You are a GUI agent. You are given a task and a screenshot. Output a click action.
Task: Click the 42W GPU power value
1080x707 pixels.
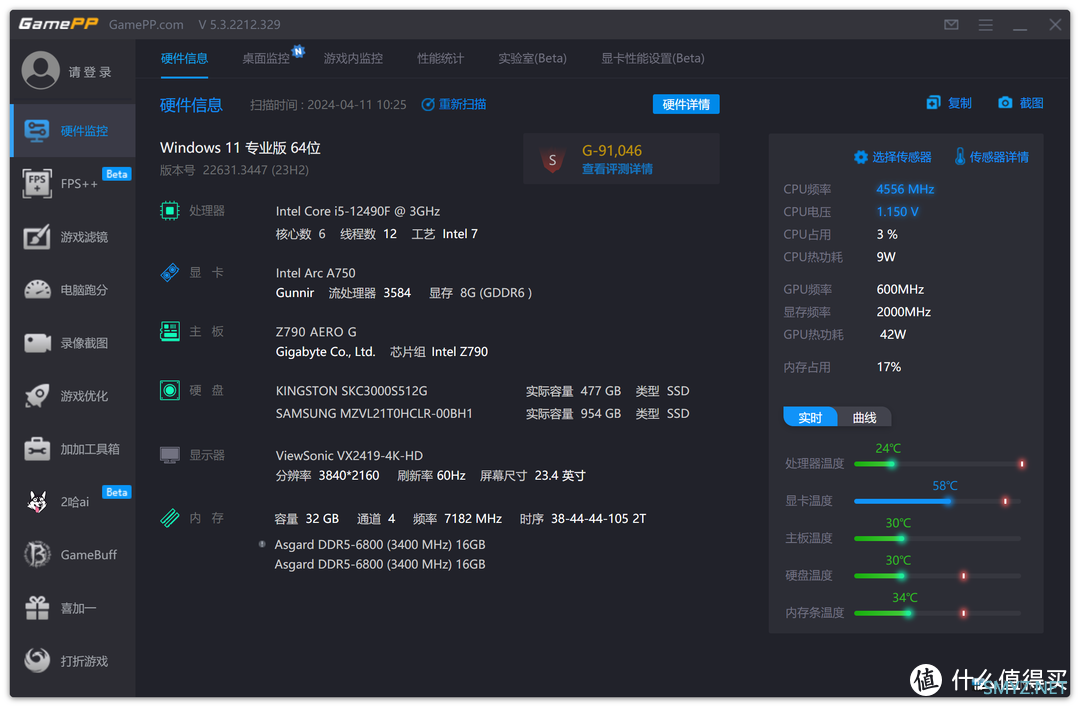893,334
